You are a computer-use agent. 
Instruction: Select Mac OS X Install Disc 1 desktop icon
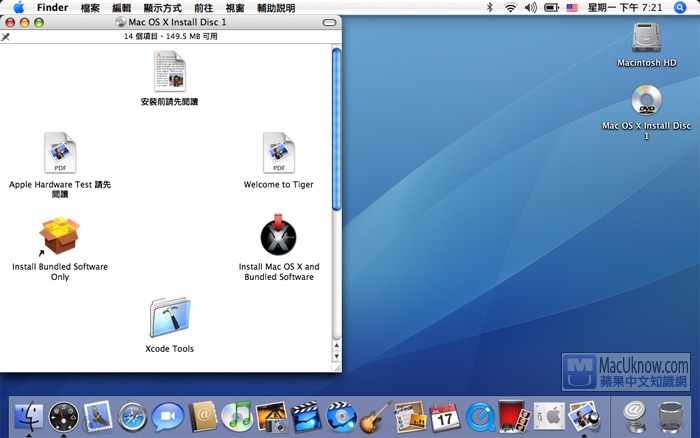pos(646,100)
